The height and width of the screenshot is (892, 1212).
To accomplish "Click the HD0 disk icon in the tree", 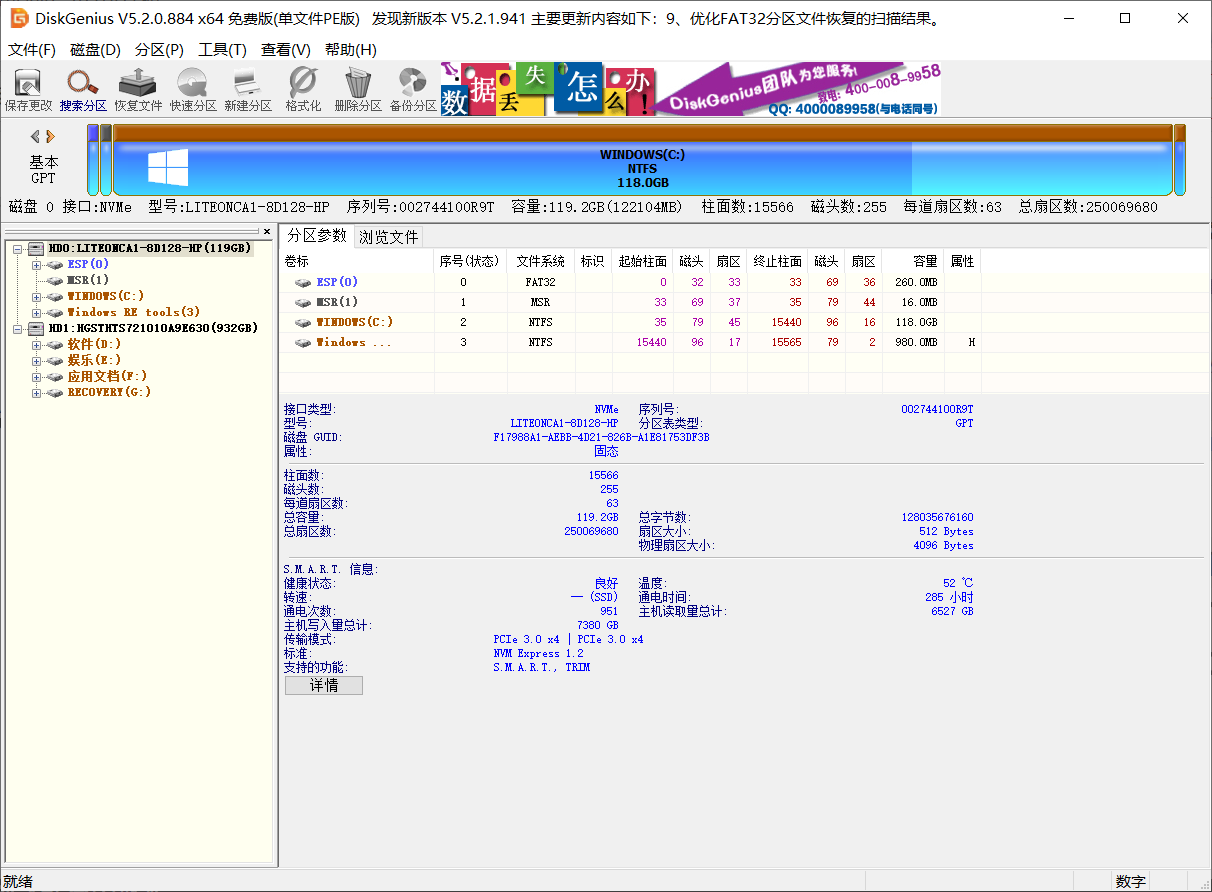I will coord(36,248).
